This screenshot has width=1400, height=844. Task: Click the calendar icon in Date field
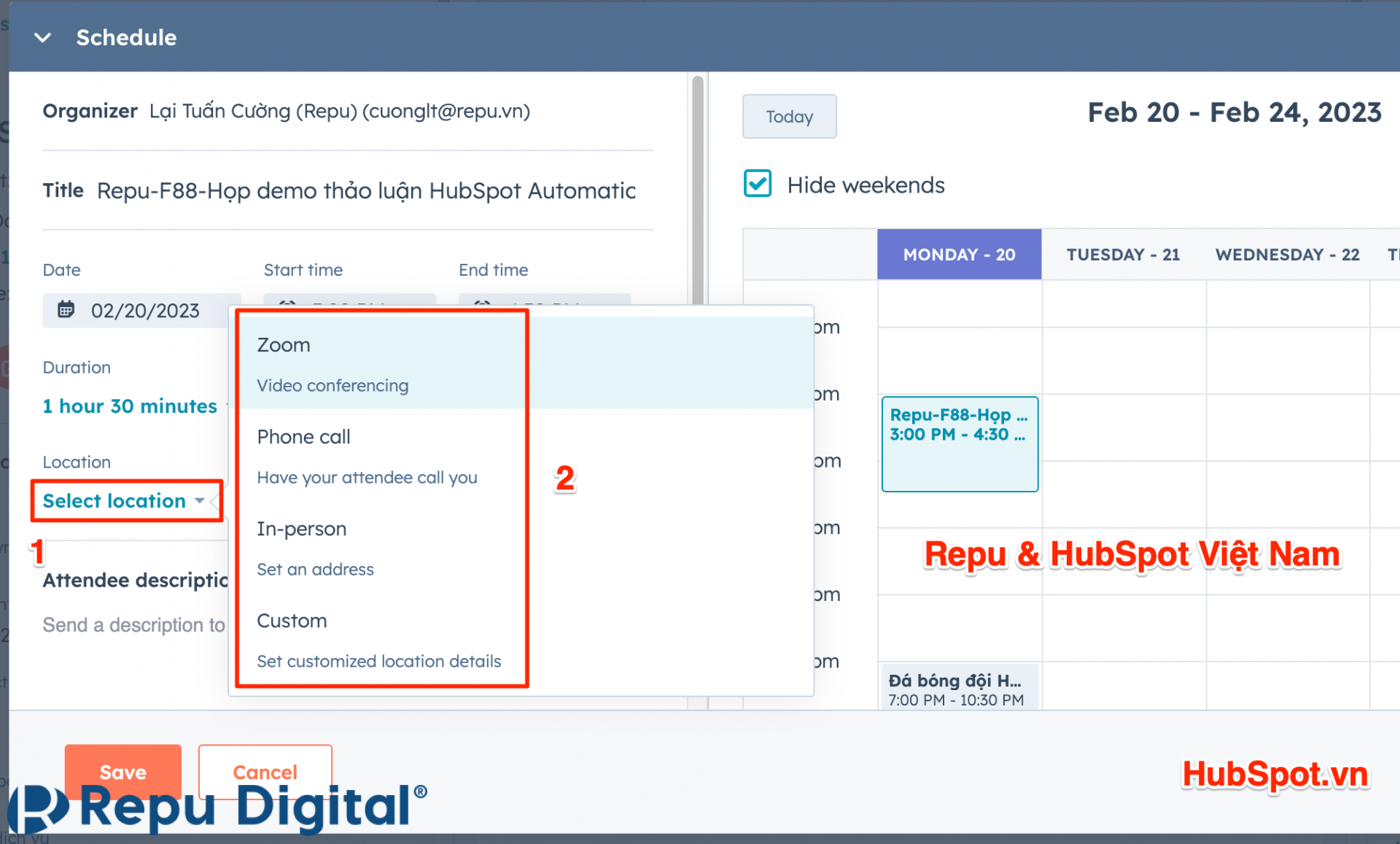pos(66,309)
